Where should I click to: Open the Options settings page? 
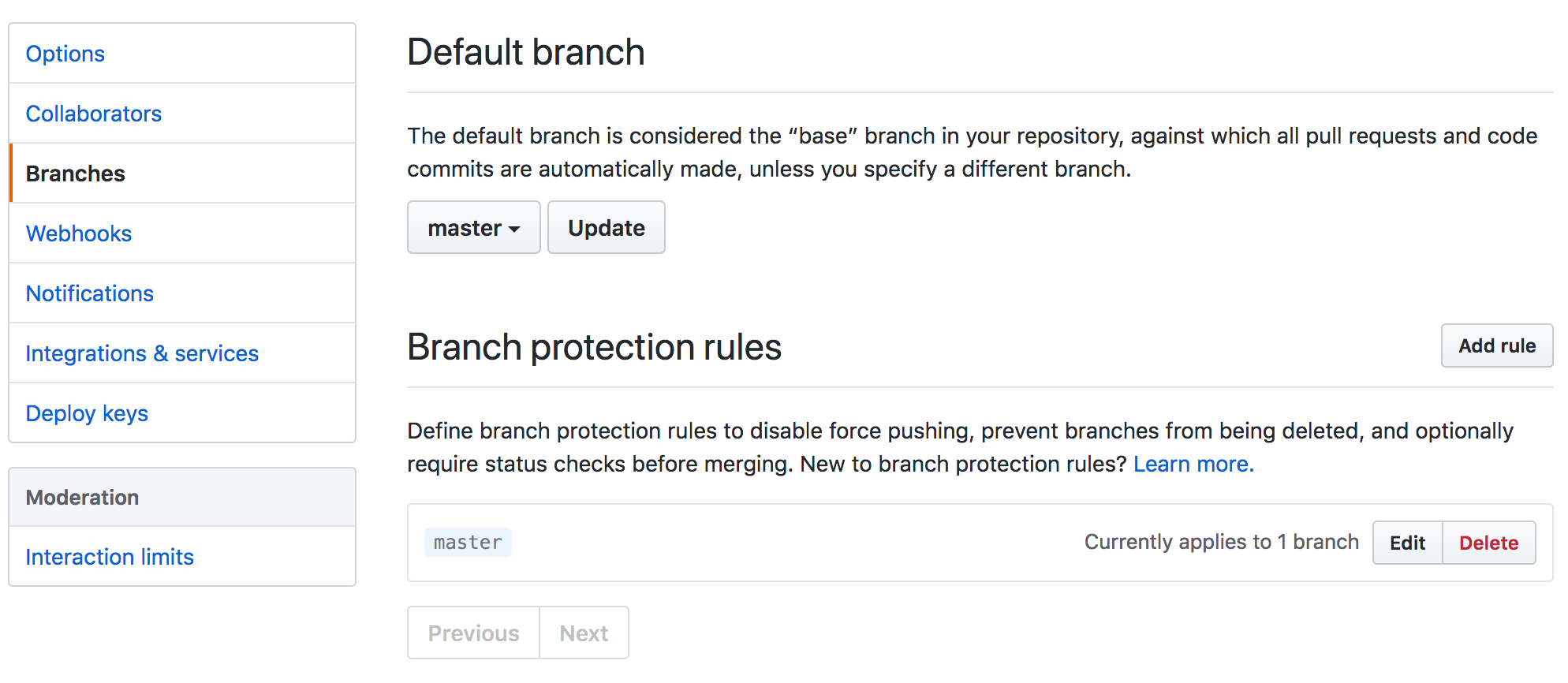pyautogui.click(x=182, y=54)
